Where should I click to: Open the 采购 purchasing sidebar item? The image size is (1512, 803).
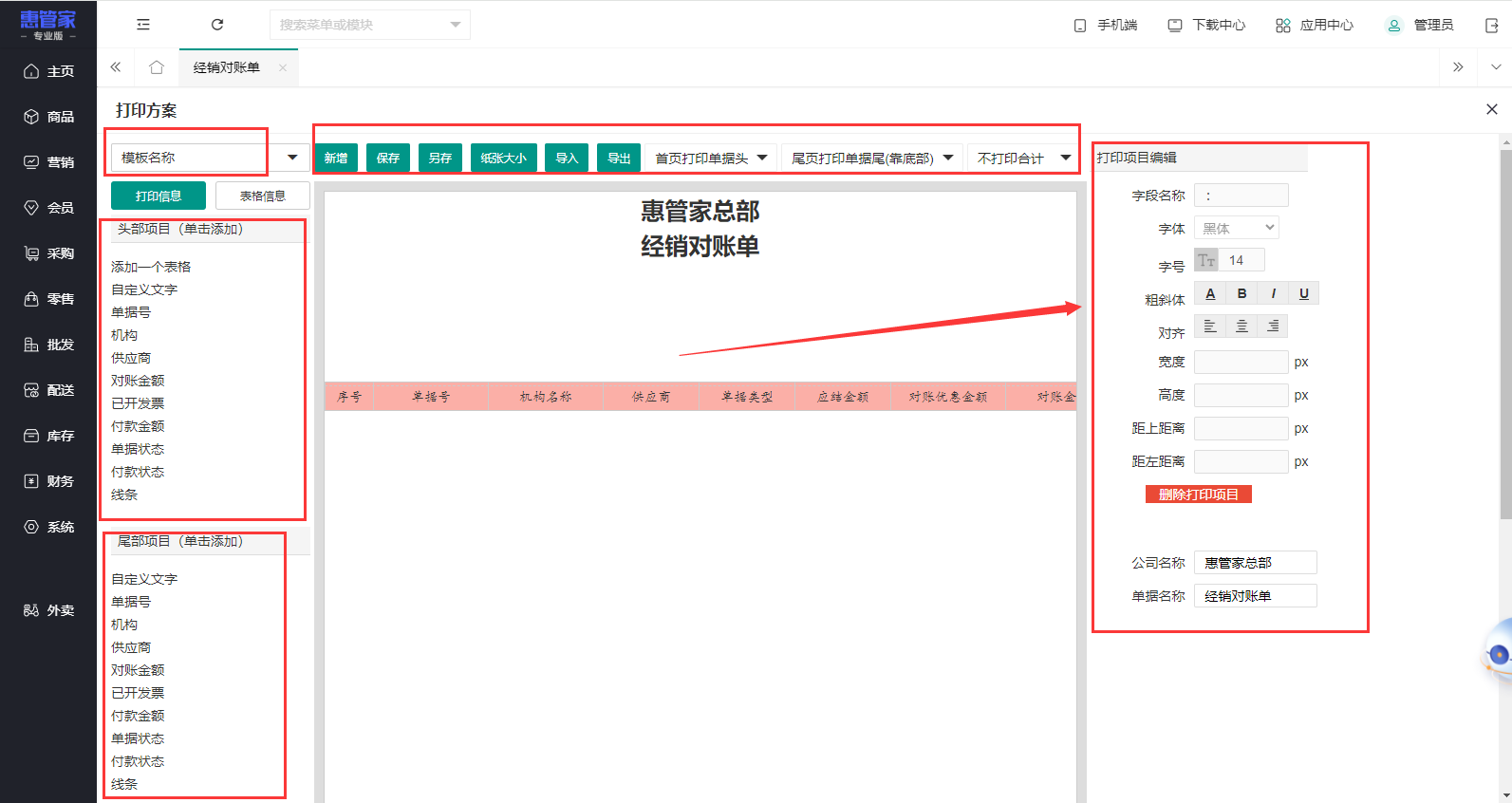pyautogui.click(x=48, y=253)
